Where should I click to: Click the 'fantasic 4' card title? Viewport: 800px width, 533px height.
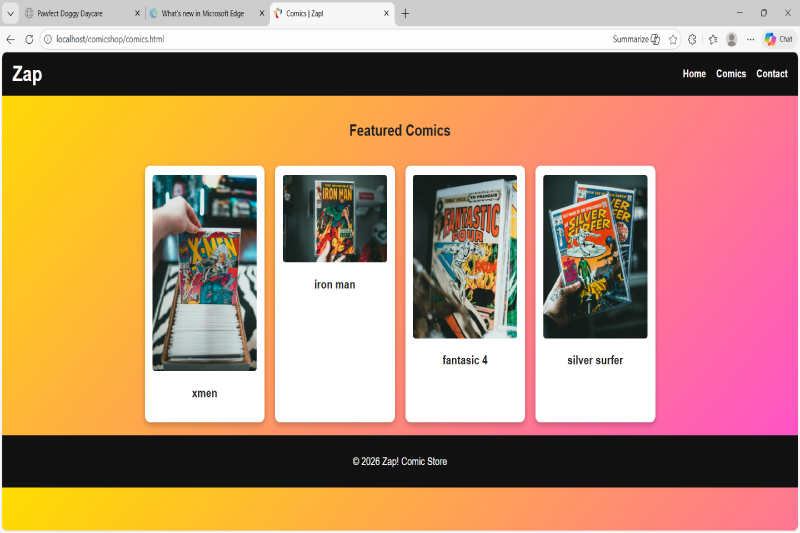[465, 360]
